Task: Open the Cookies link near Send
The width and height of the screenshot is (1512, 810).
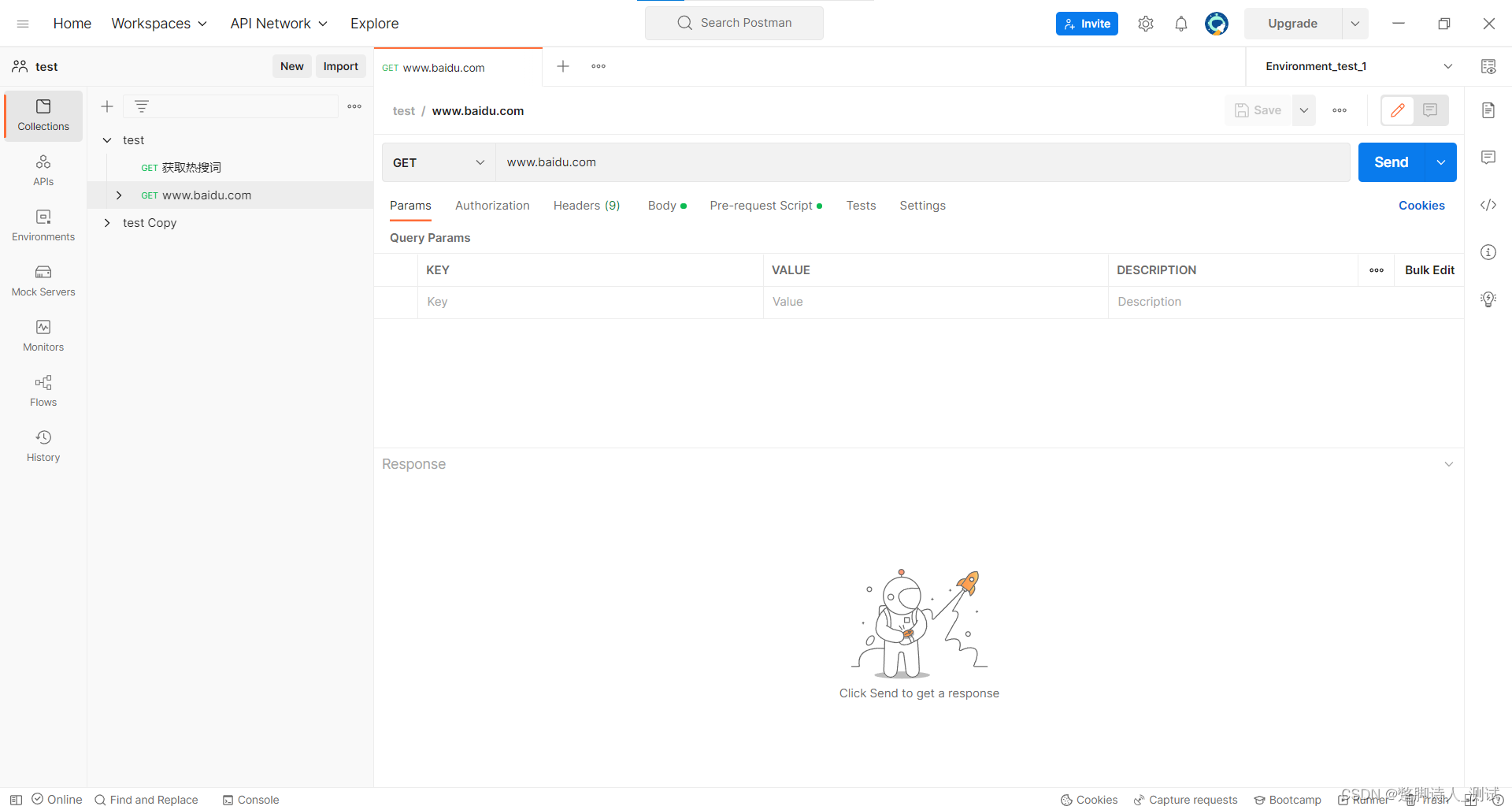Action: coord(1421,206)
